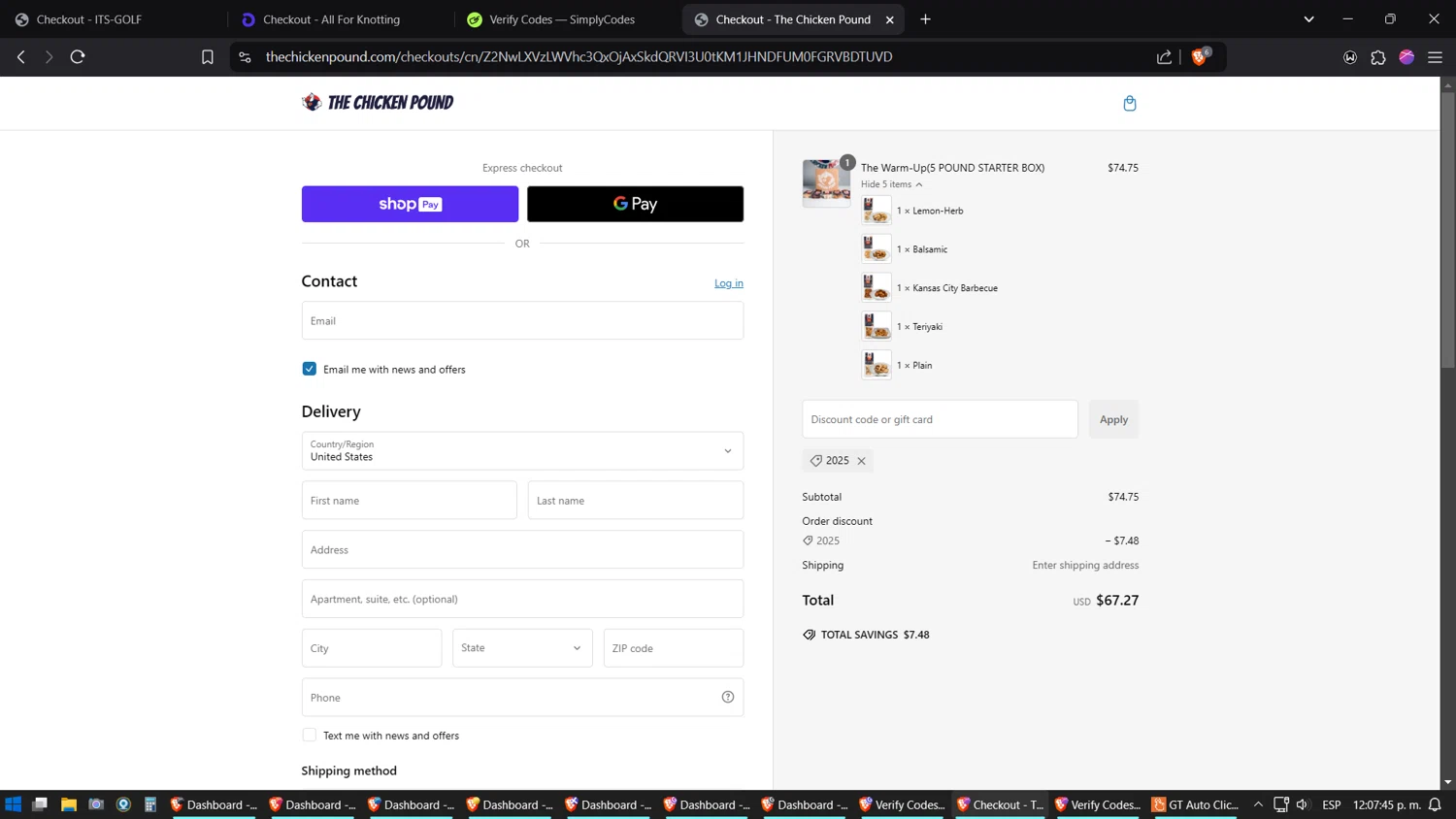Bookmark this page icon
Image resolution: width=1456 pixels, height=819 pixels.
tap(207, 57)
